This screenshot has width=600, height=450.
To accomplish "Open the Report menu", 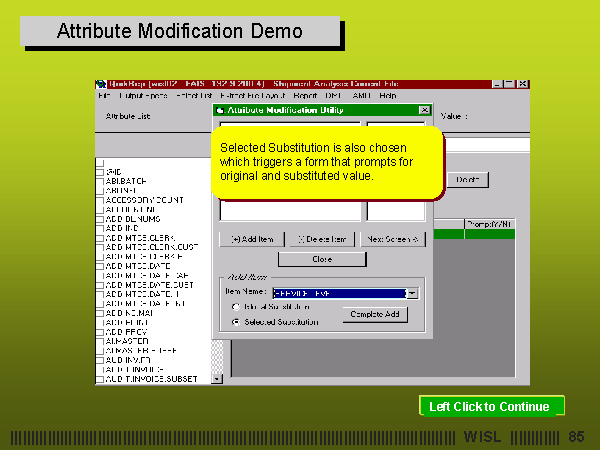I will pyautogui.click(x=305, y=96).
